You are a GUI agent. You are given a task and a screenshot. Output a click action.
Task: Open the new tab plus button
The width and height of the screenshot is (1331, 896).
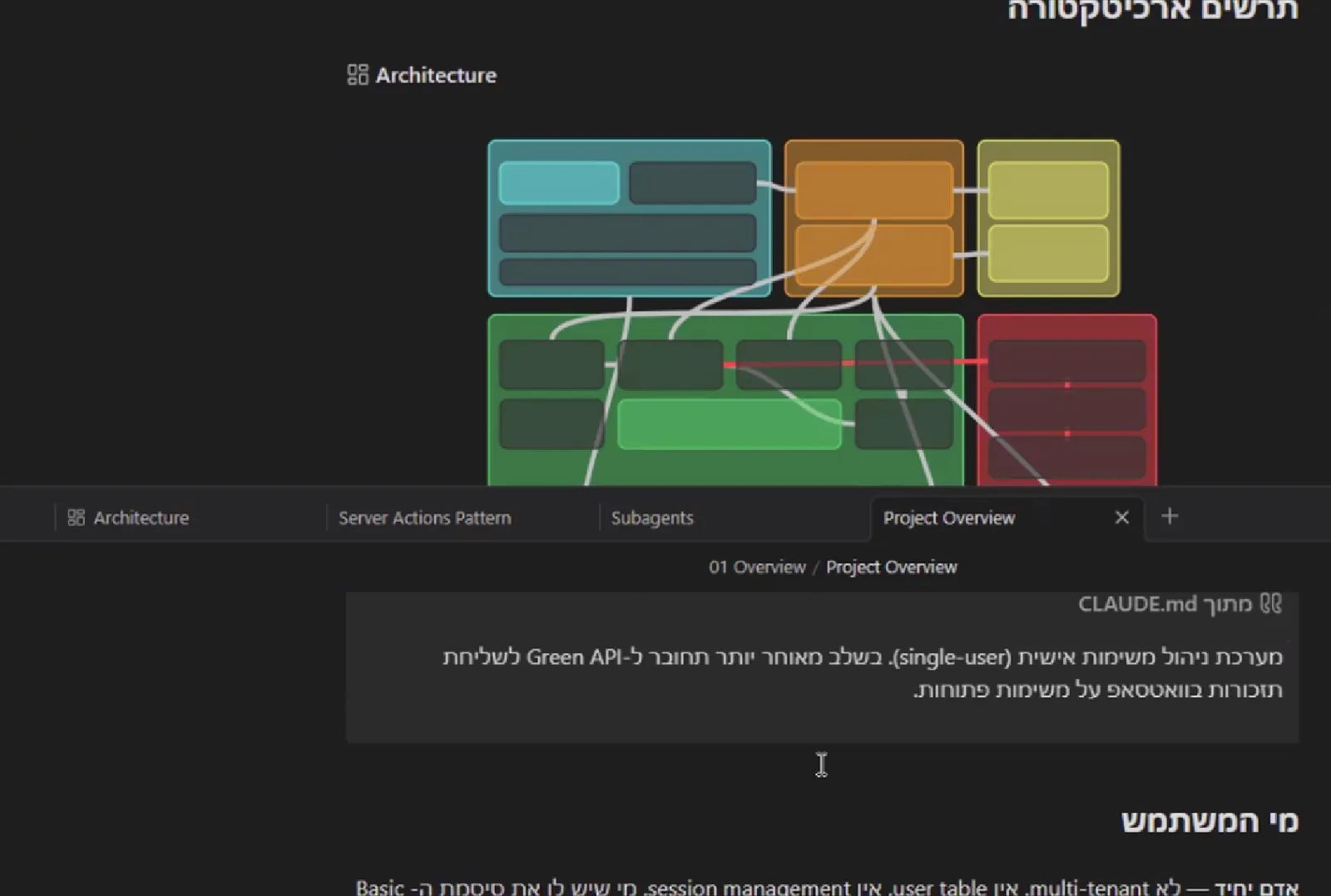[x=1170, y=517]
